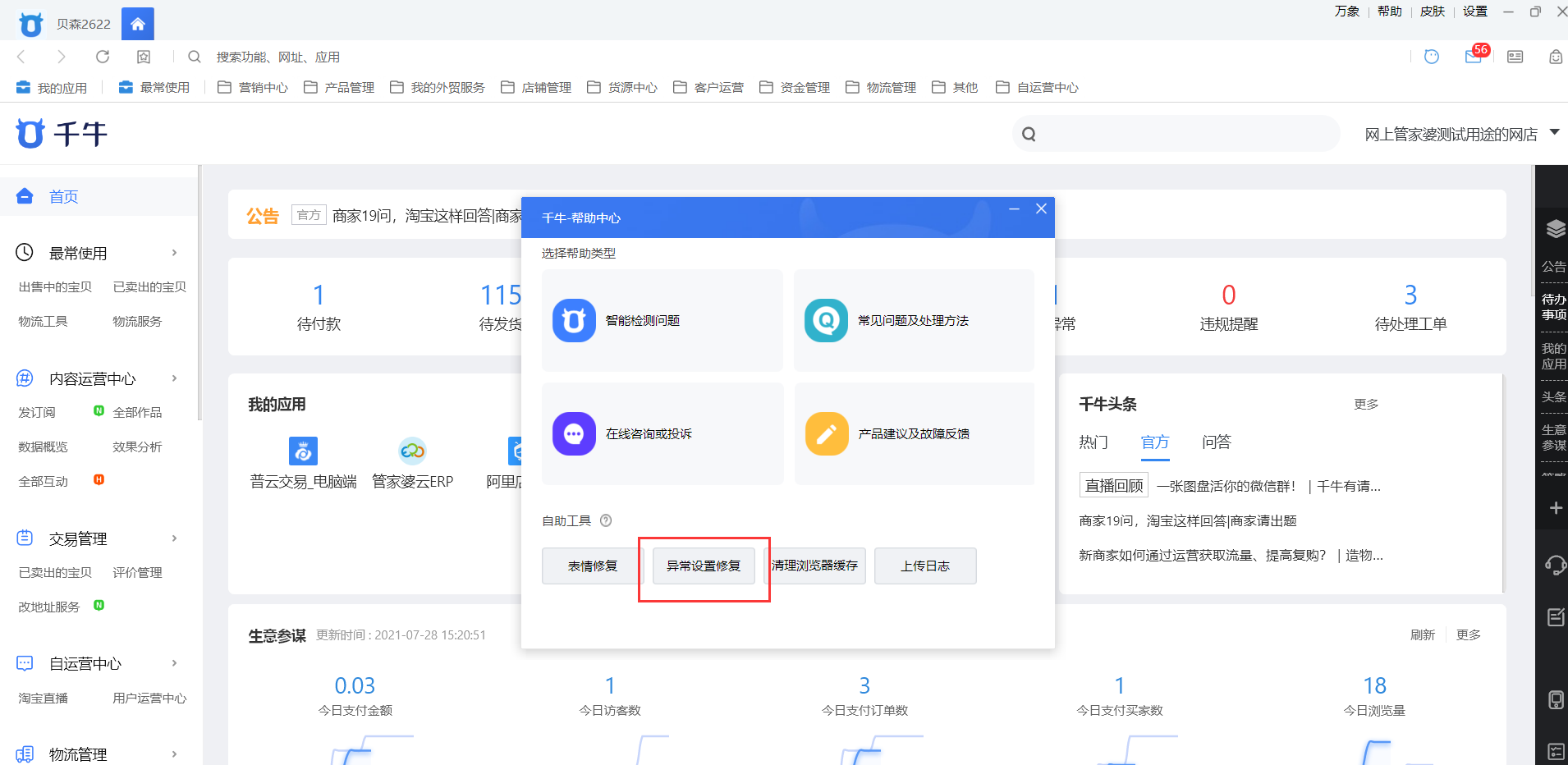This screenshot has width=1568, height=765.
Task: Open 在线咨询或投诉 help option
Action: click(662, 433)
